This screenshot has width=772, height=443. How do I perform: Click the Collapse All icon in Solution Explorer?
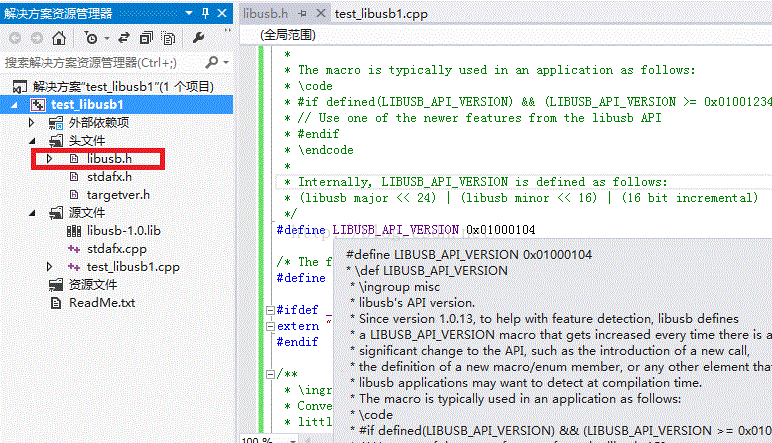[x=146, y=38]
